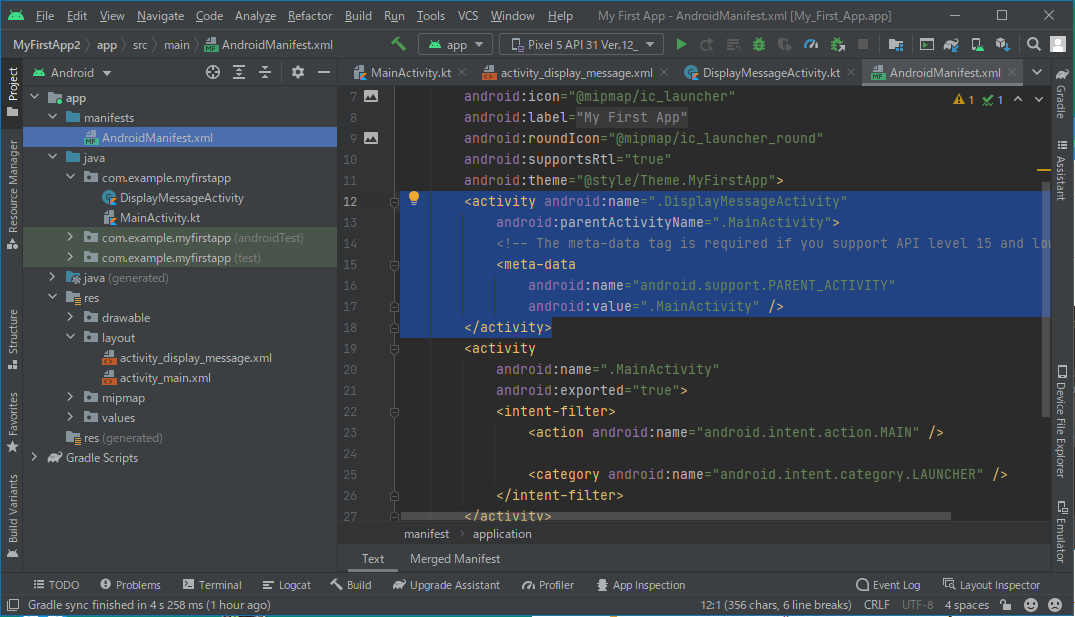This screenshot has width=1075, height=617.
Task: Switch to the Merged Manifest tab
Action: 455,559
